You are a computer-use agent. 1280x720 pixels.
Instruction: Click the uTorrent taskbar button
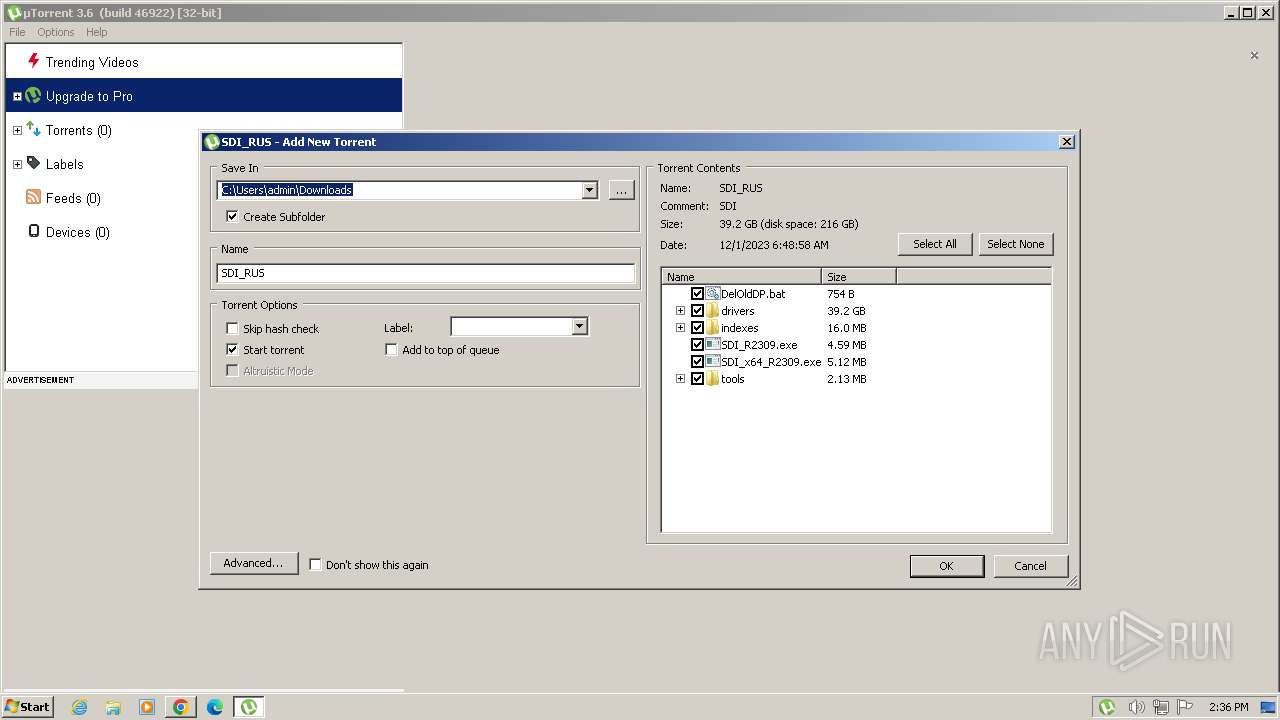(x=249, y=707)
